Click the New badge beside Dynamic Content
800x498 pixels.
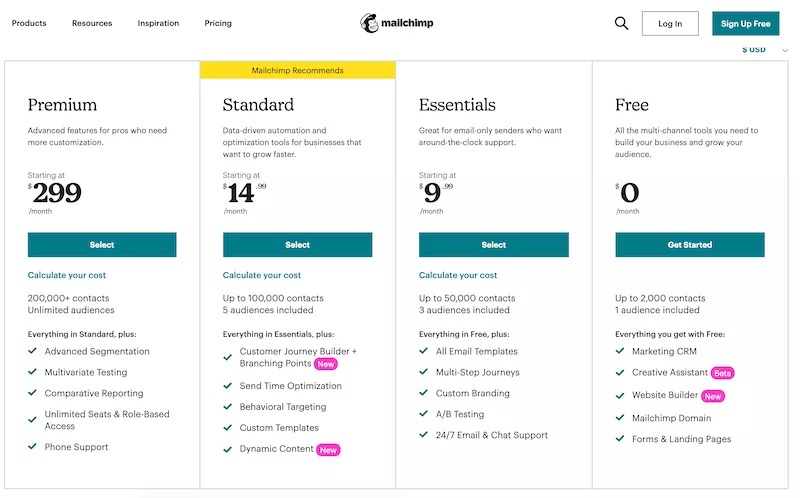tap(328, 450)
